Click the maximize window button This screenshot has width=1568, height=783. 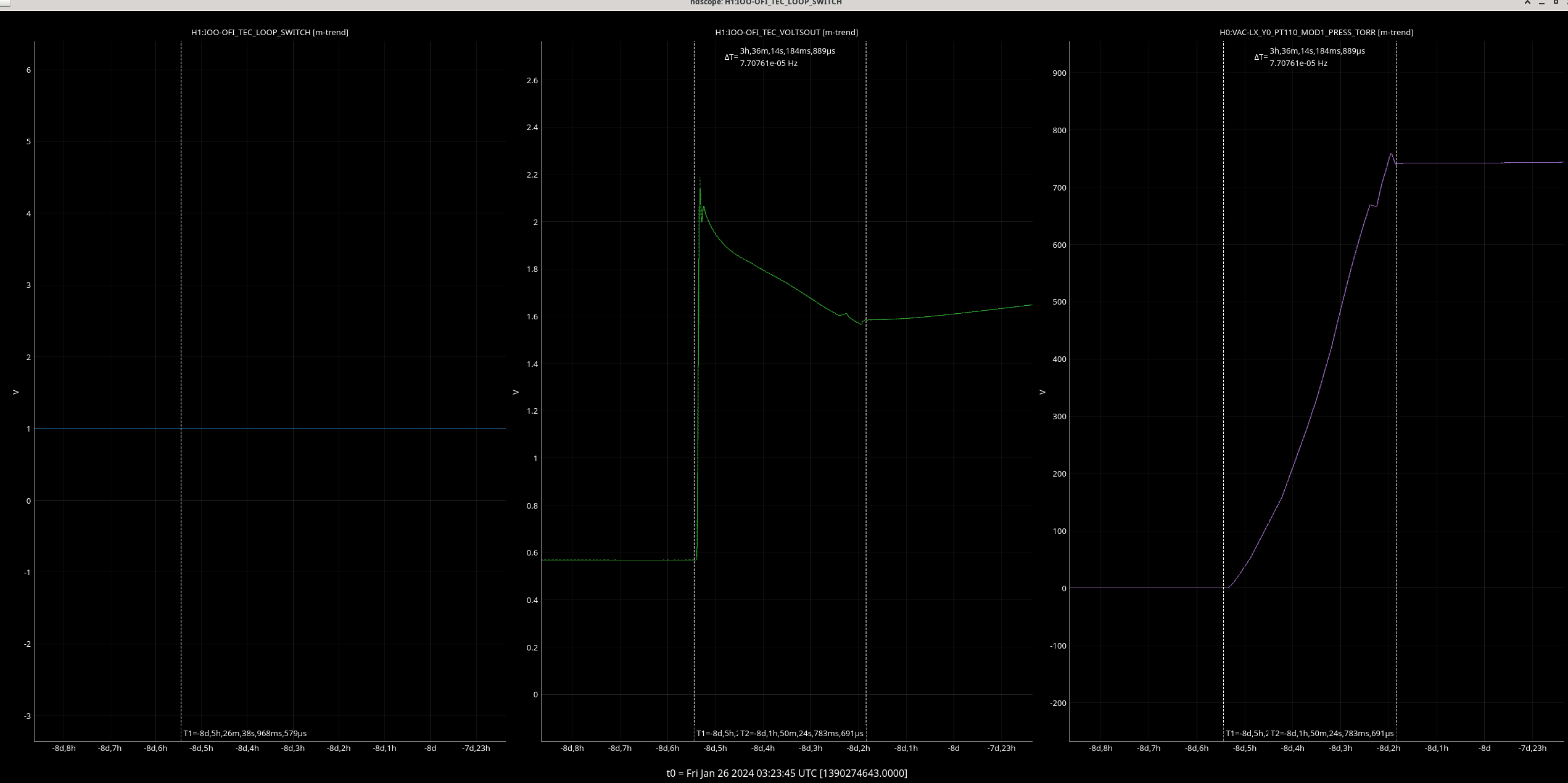[x=1555, y=2]
